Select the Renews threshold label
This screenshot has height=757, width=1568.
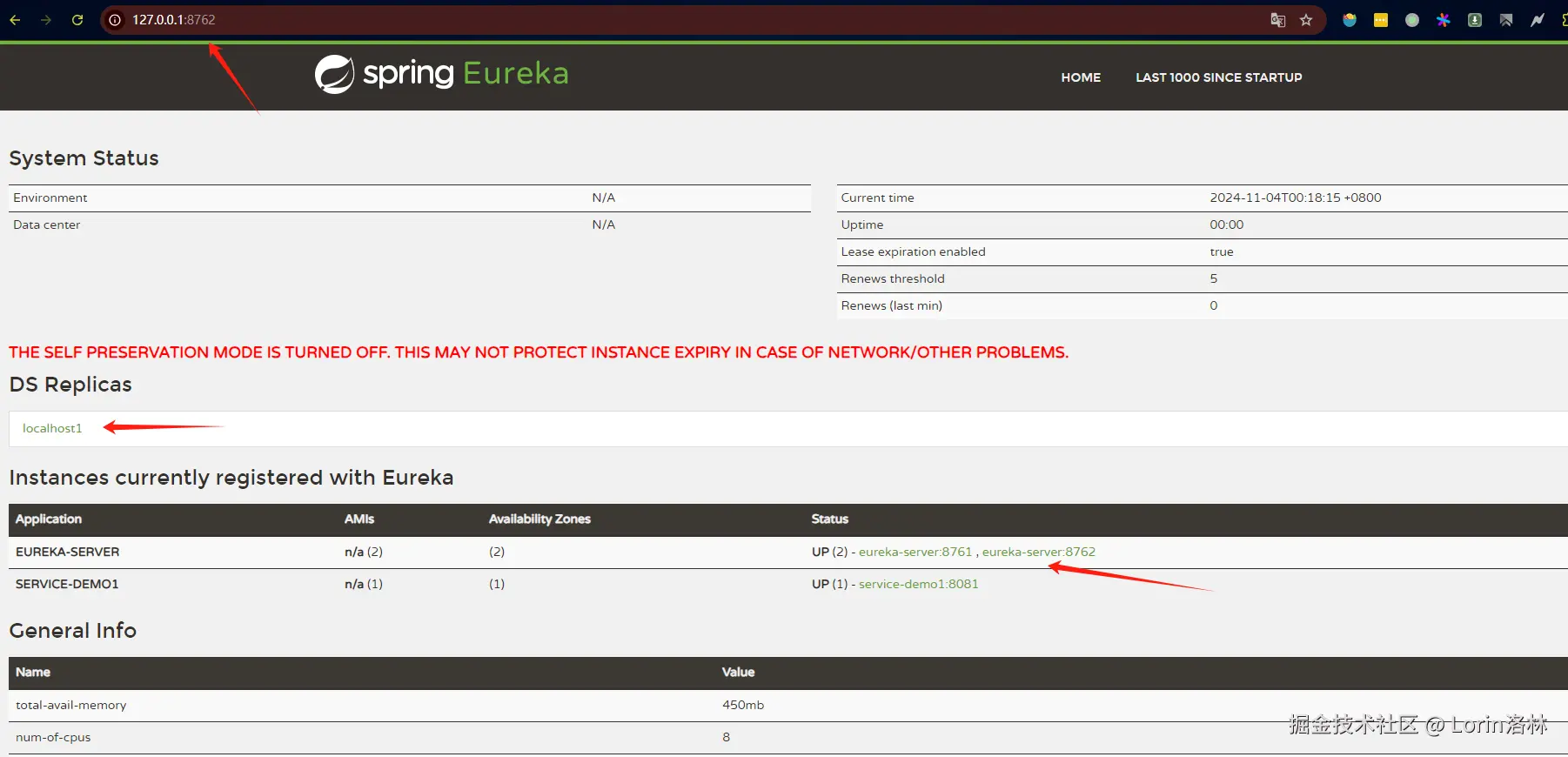(893, 278)
